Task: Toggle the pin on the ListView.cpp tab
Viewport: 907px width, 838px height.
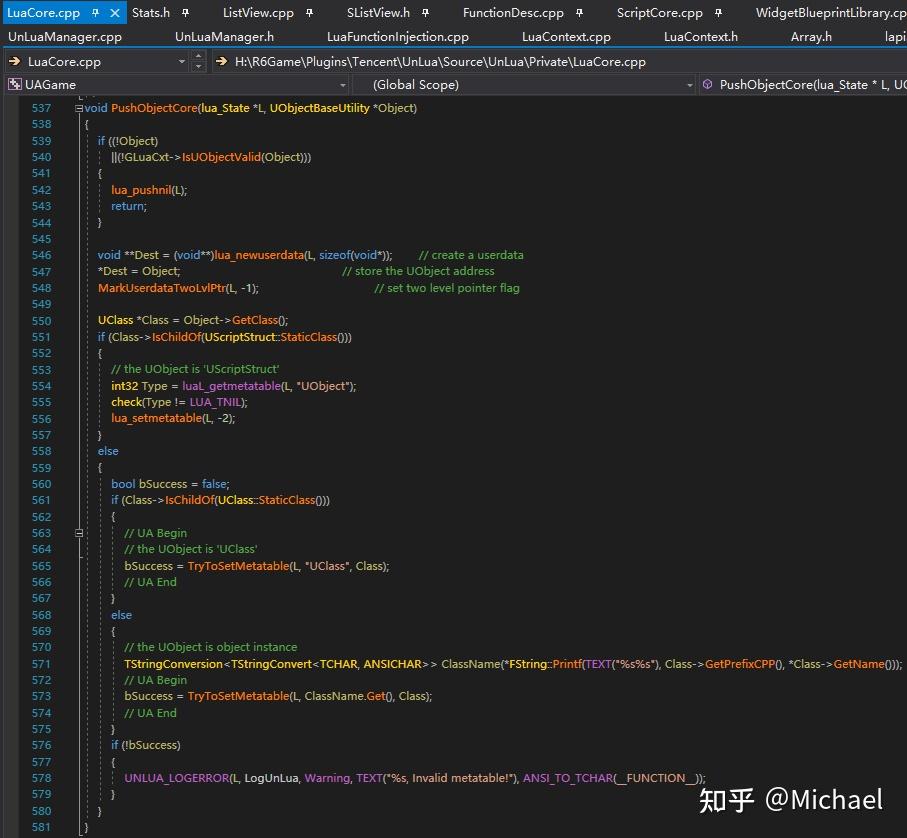Action: click(x=309, y=13)
